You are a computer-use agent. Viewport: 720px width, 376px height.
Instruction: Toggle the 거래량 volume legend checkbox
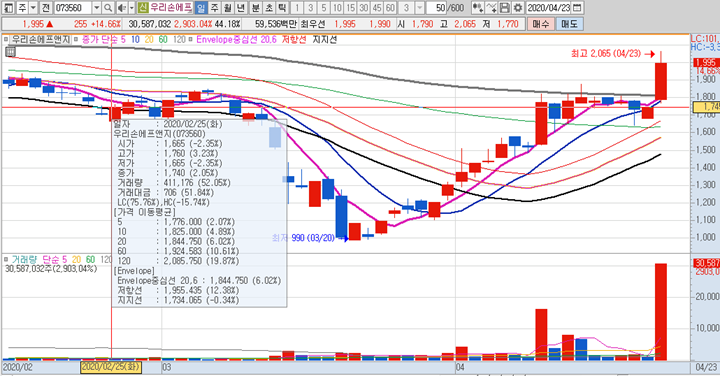(6, 259)
